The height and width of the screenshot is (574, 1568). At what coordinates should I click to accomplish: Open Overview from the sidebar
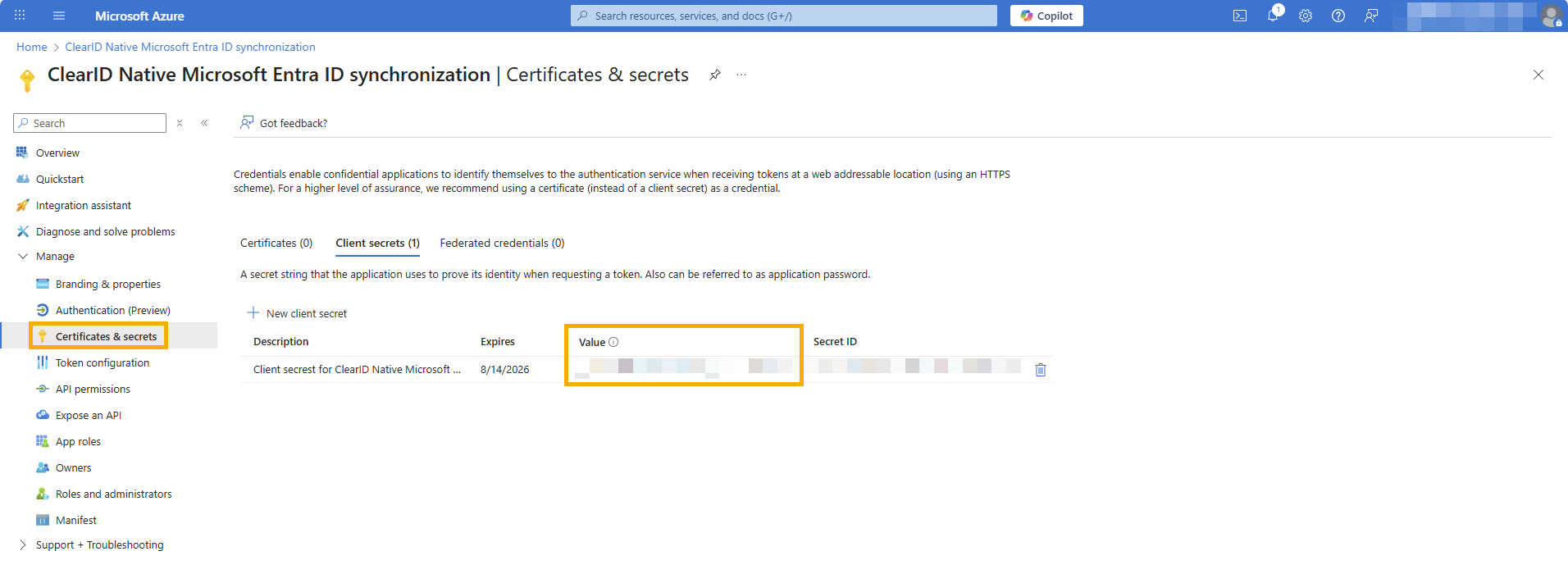(57, 153)
